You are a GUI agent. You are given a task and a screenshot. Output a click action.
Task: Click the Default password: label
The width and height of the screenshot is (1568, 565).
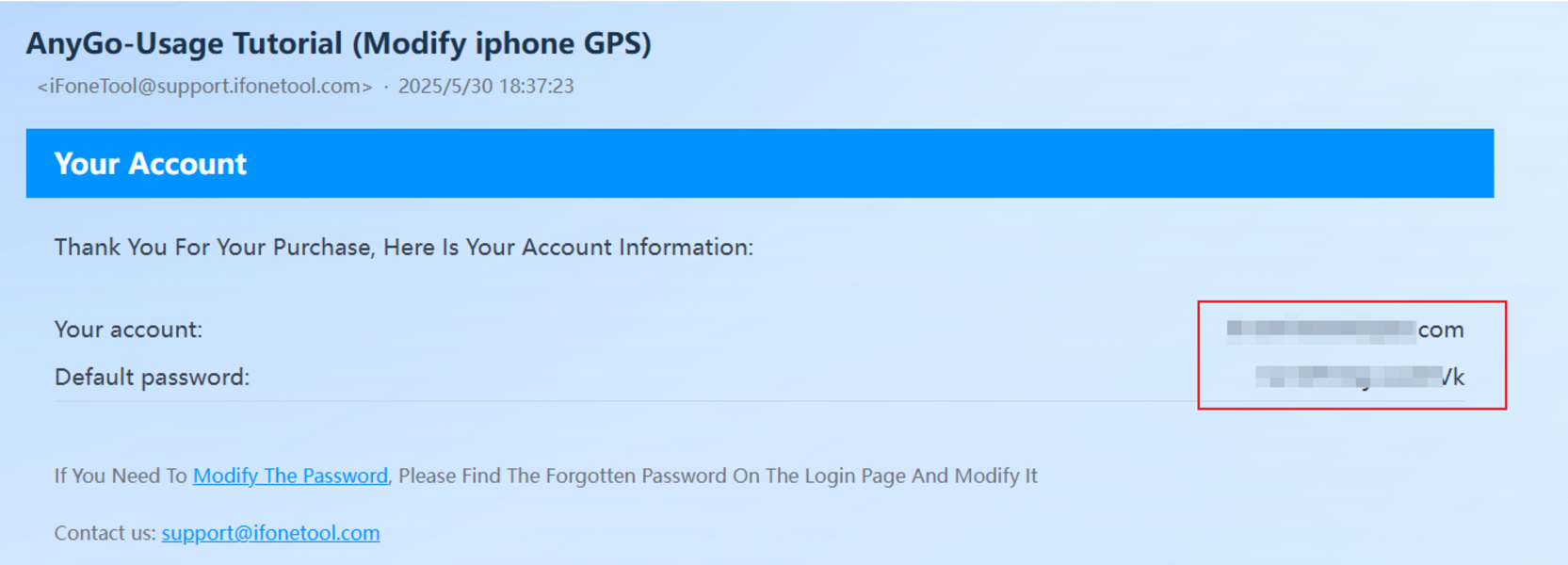pyautogui.click(x=152, y=377)
